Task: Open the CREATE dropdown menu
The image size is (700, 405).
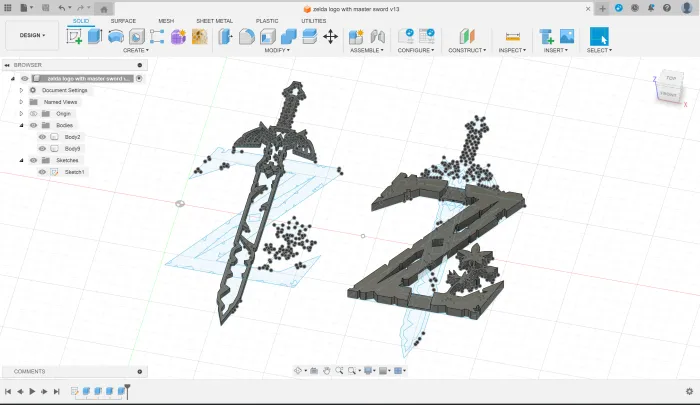Action: (x=136, y=50)
